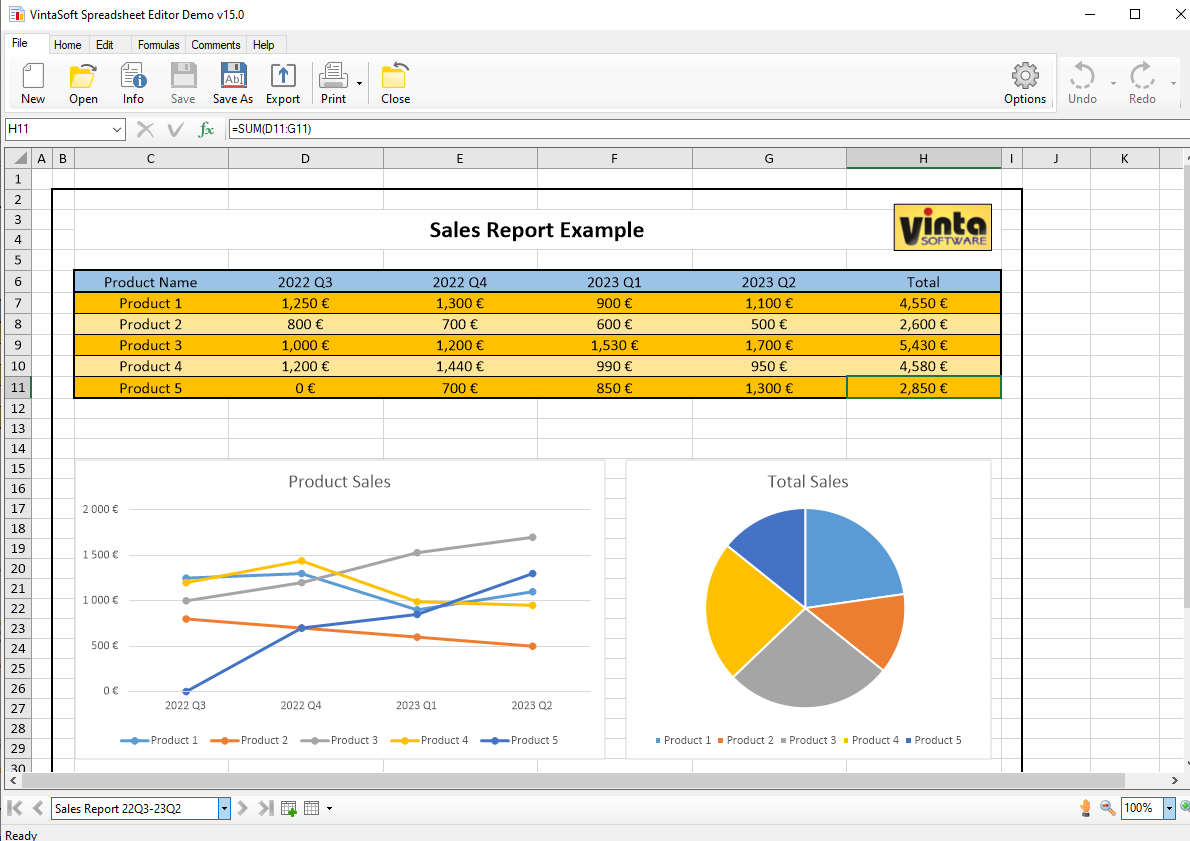
Task: Go to the previous worksheet
Action: click(37, 808)
